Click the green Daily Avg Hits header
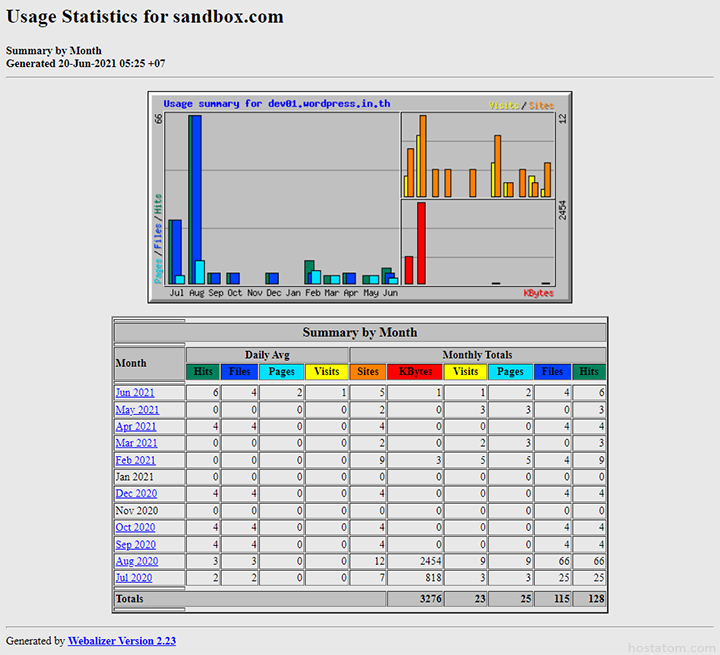 pos(203,372)
